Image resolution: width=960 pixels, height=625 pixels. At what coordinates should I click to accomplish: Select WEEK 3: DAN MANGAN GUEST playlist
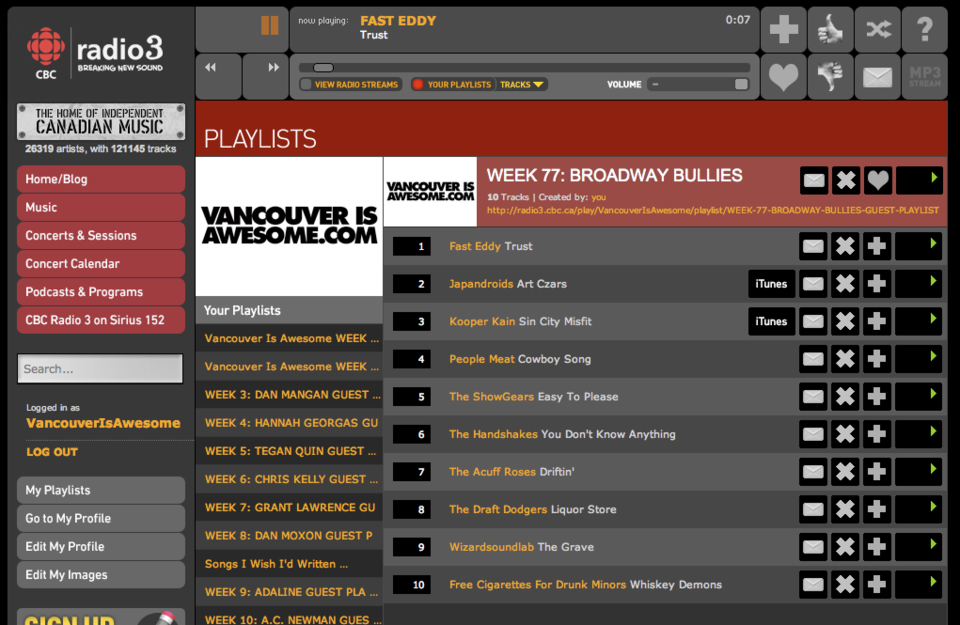[290, 395]
